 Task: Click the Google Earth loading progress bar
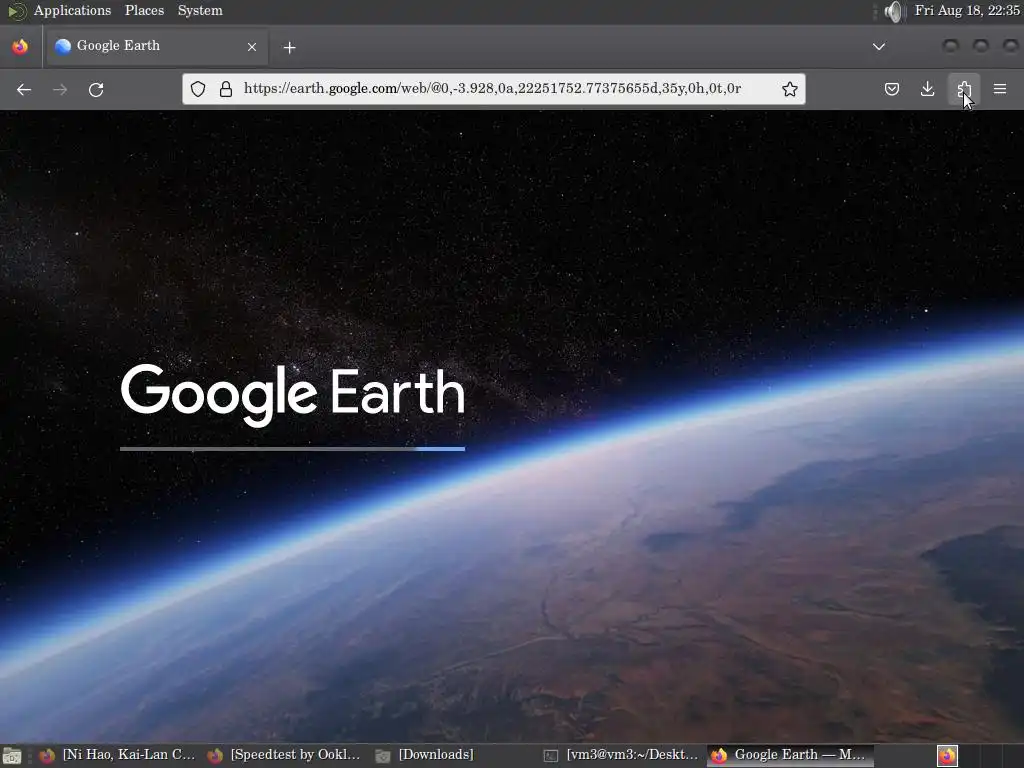293,449
